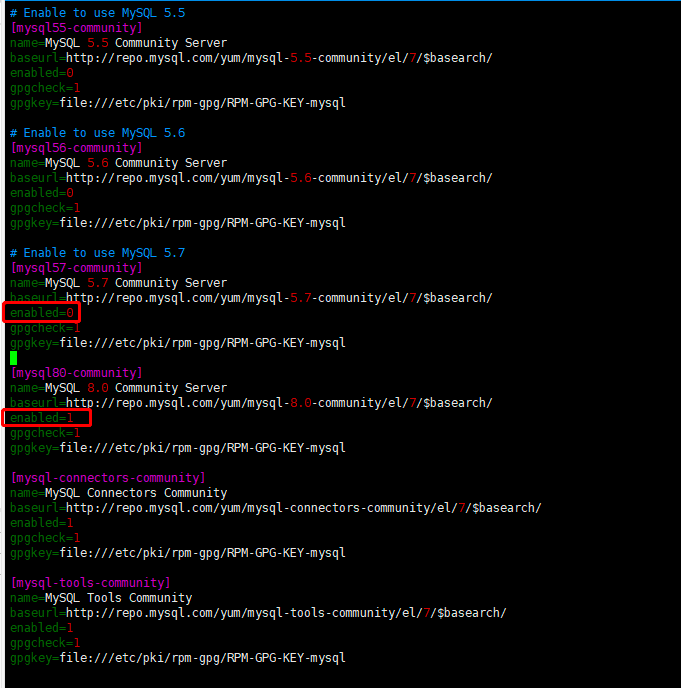The height and width of the screenshot is (688, 681).
Task: Click gpgcheck=1 under mysql80-community
Action: tap(45, 433)
